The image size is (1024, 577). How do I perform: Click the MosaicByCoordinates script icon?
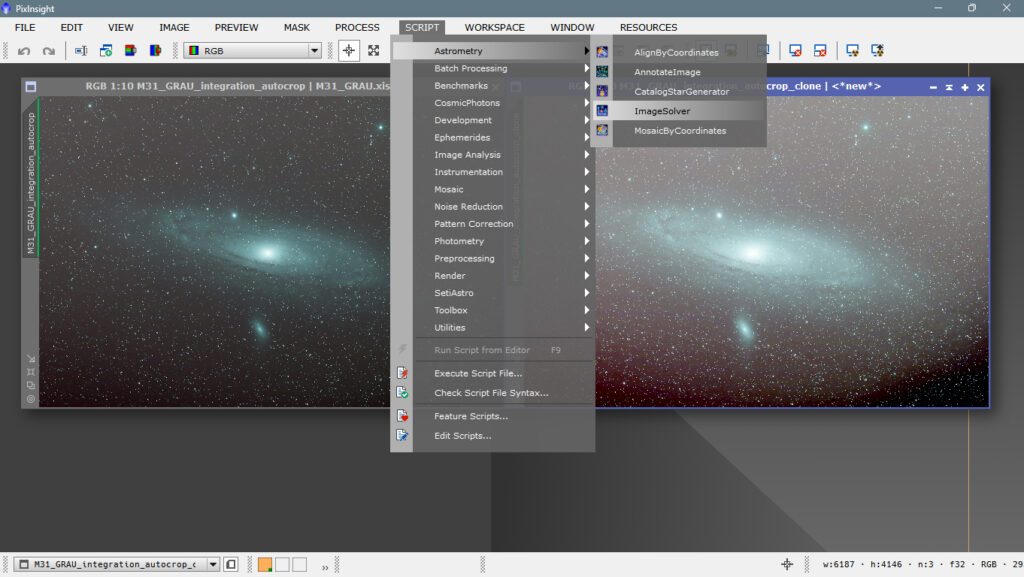click(602, 131)
